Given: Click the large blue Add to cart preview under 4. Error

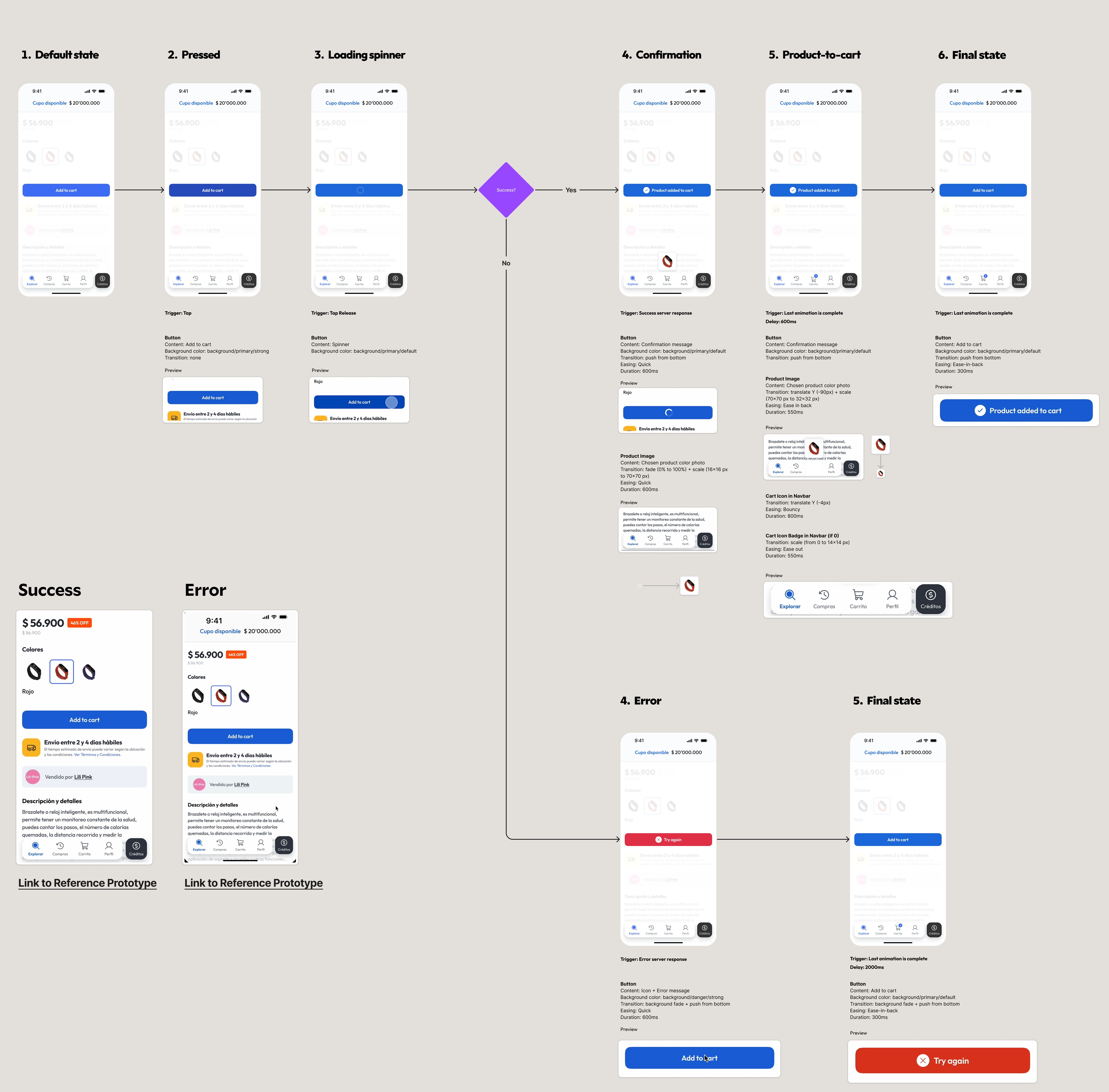Looking at the screenshot, I should tap(699, 1058).
